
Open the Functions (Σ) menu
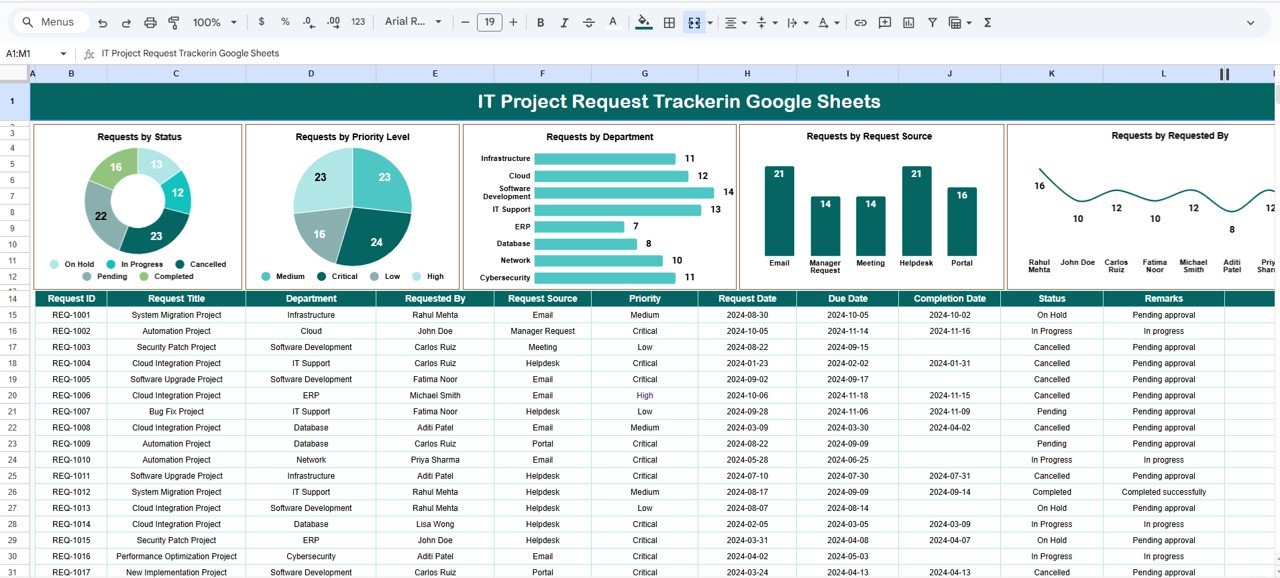[x=986, y=21]
